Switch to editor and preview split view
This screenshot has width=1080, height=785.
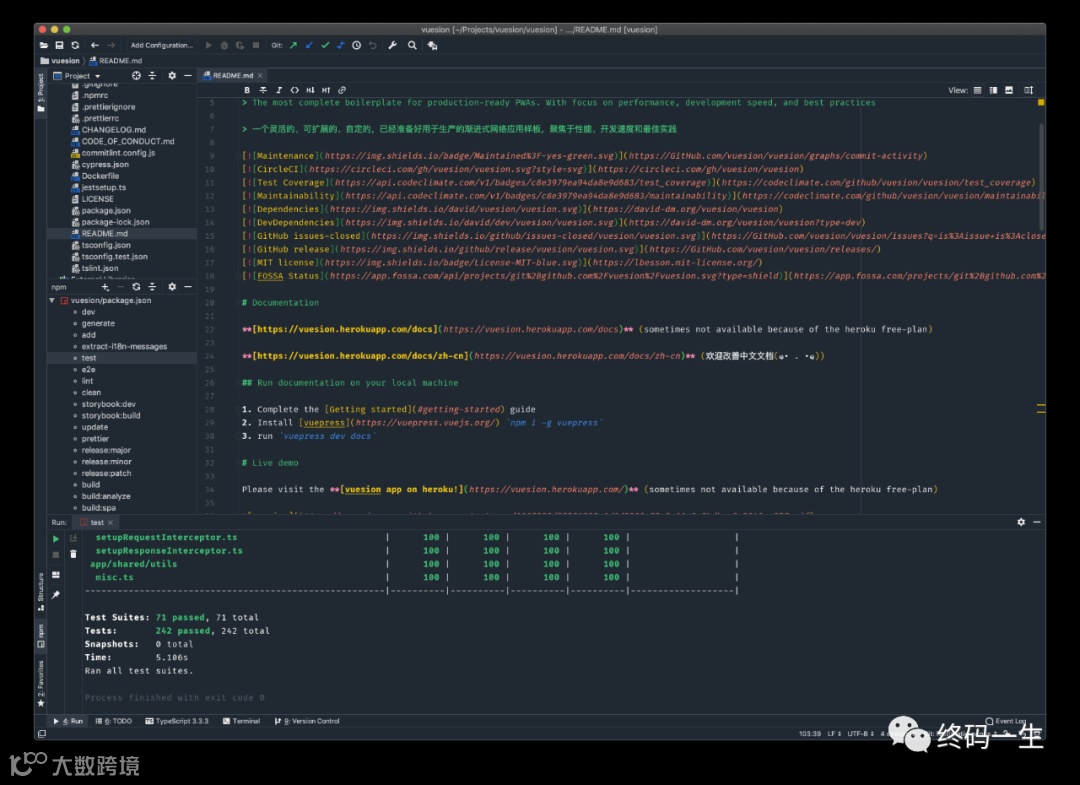(x=993, y=90)
